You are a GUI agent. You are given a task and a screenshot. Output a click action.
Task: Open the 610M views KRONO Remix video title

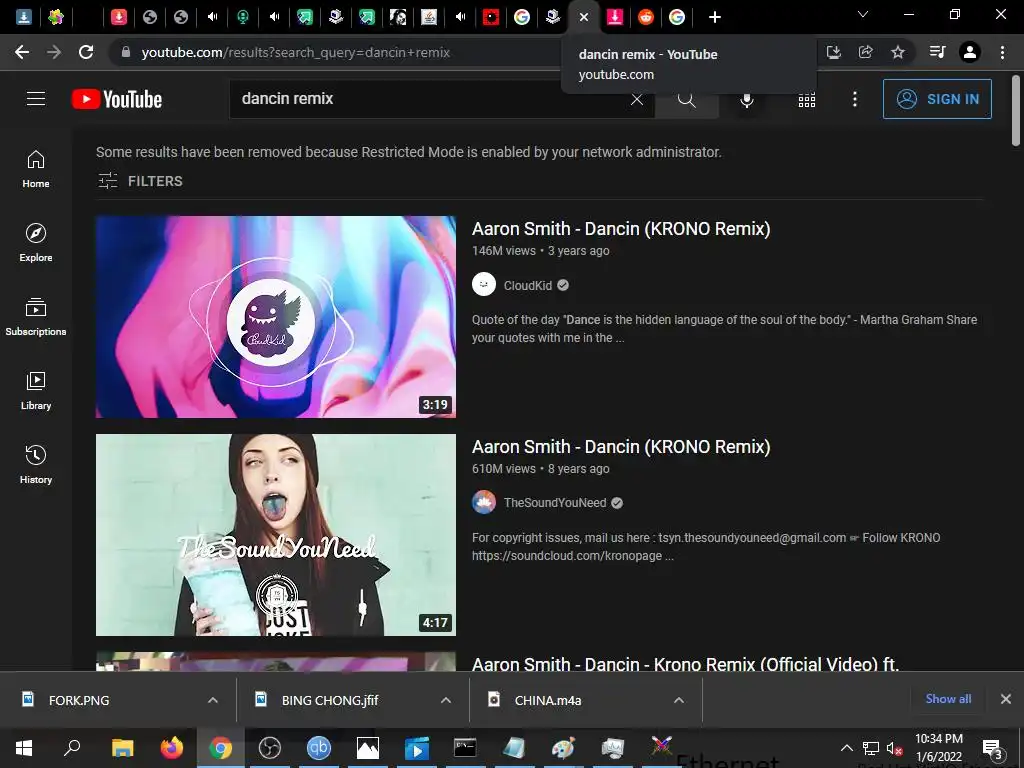[621, 447]
